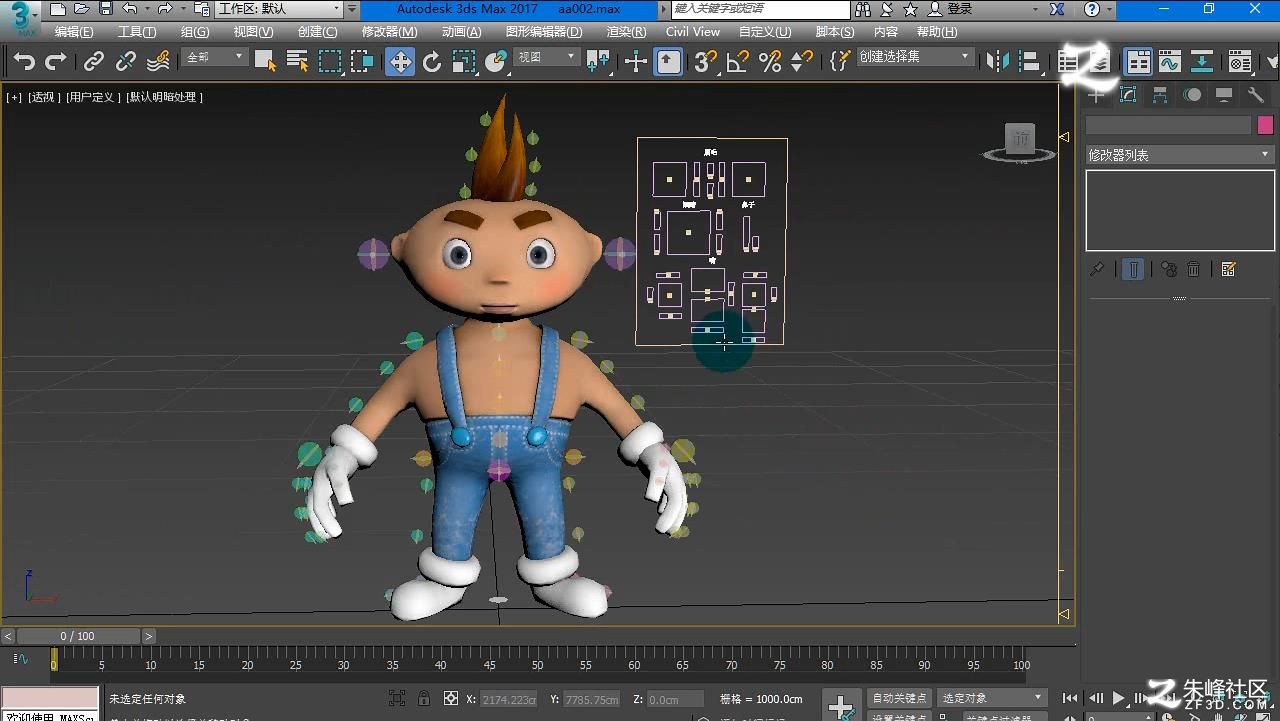Screen dimensions: 1280x721
Task: Toggle the Ribbon display
Action: pyautogui.click(x=1138, y=62)
